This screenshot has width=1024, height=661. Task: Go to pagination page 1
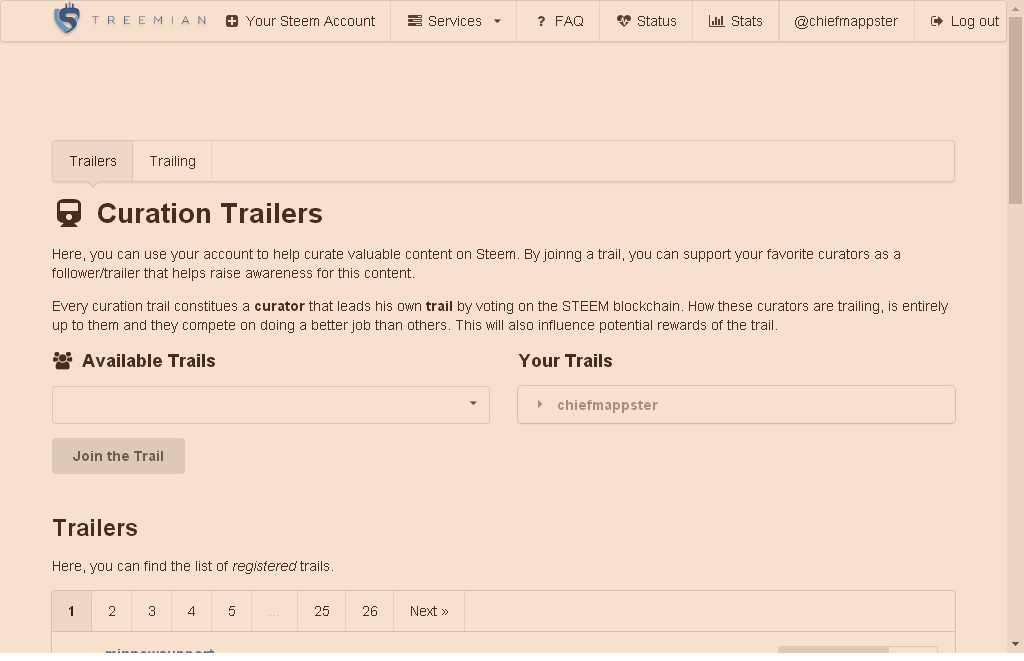72,611
